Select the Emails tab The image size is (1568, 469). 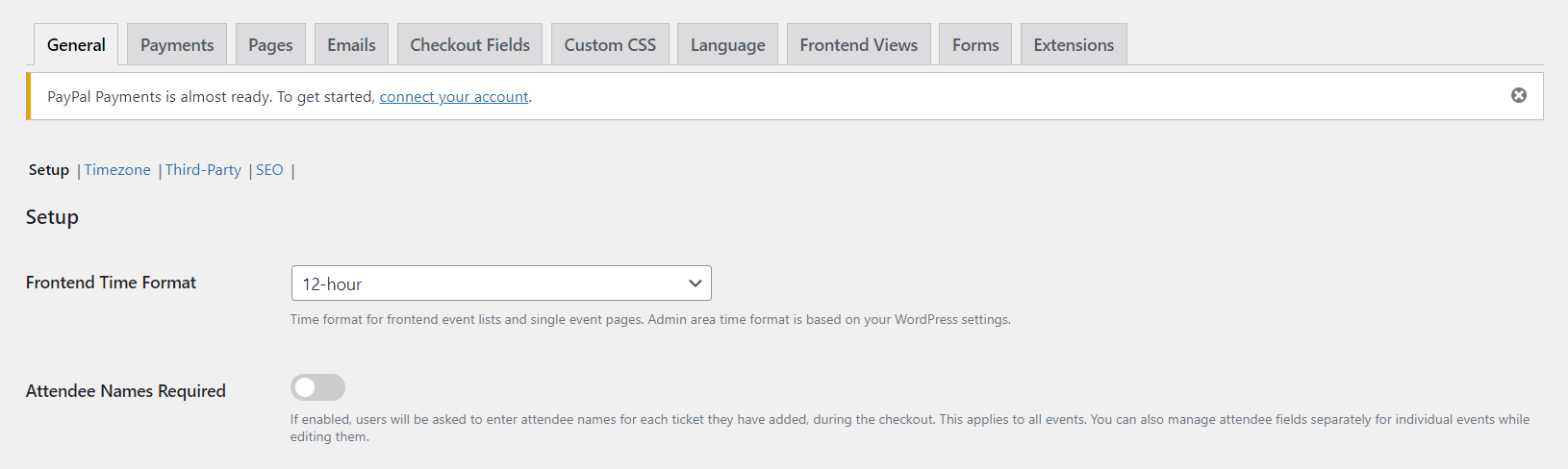pyautogui.click(x=351, y=45)
